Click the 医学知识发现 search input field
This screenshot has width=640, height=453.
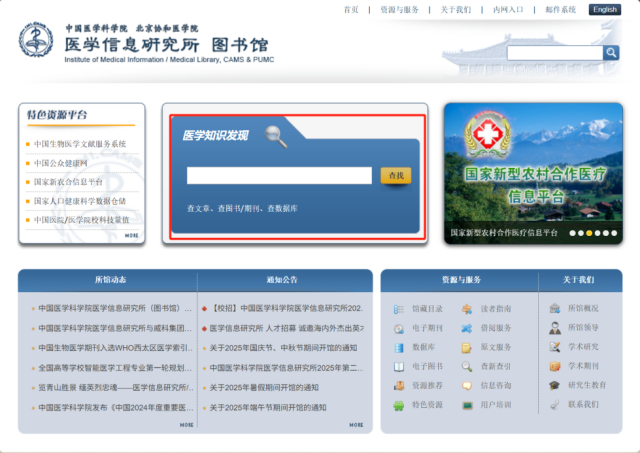[280, 176]
